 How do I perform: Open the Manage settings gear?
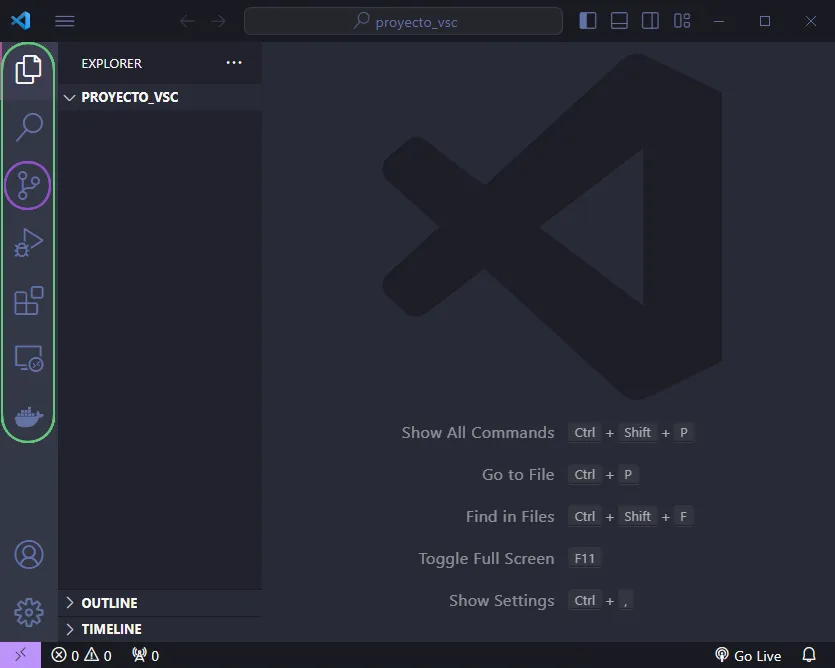29,612
